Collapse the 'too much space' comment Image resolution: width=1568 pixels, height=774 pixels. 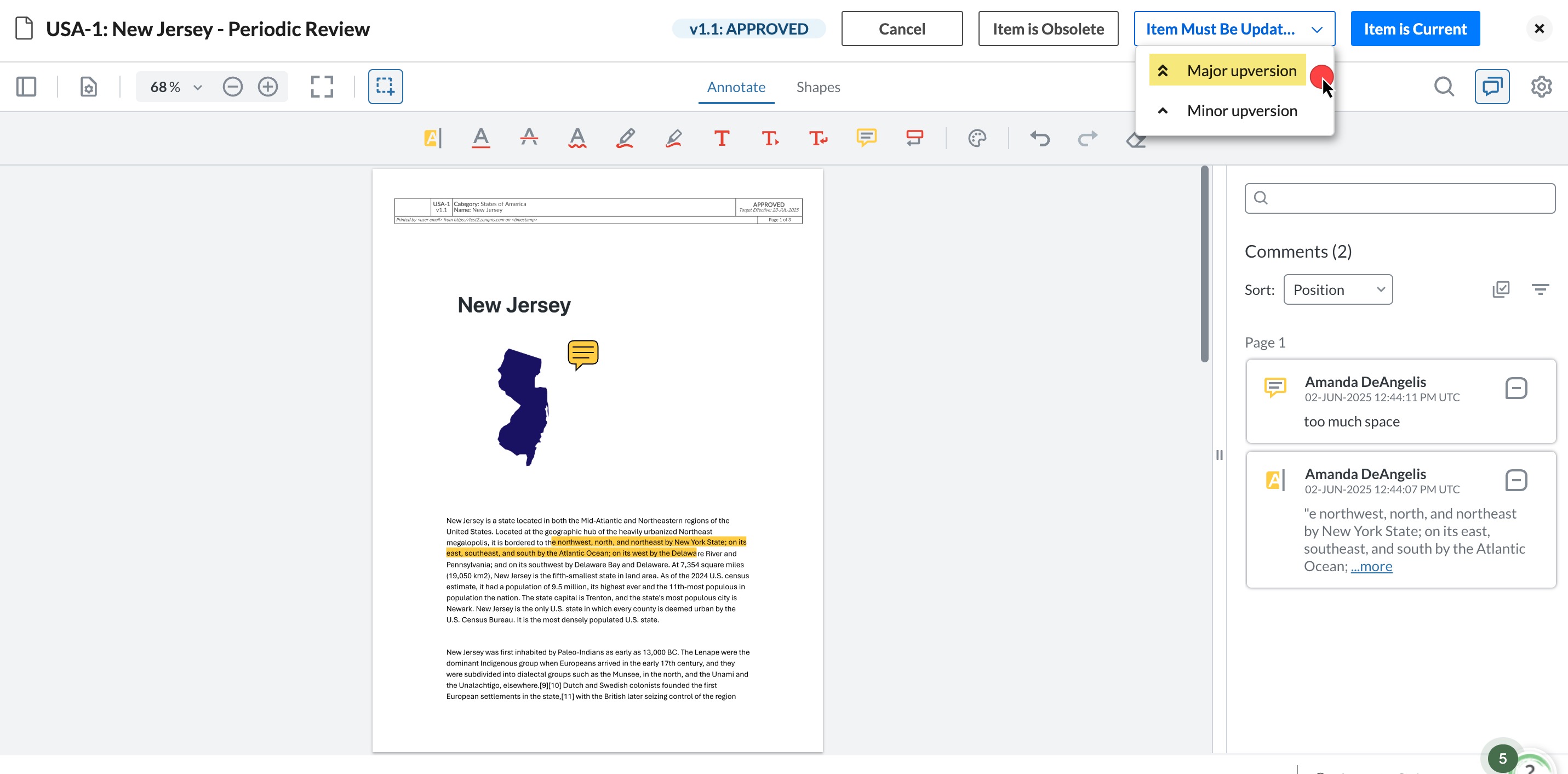(x=1515, y=388)
